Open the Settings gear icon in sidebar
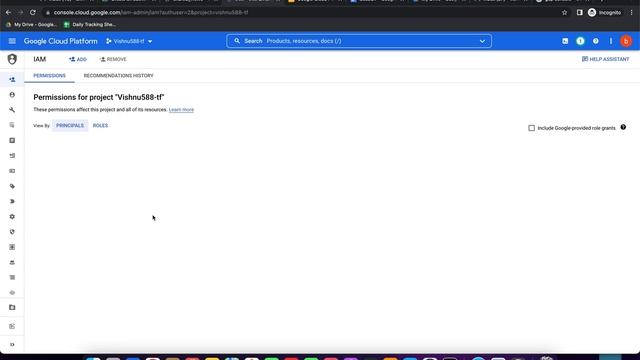640x360 pixels. click(12, 217)
